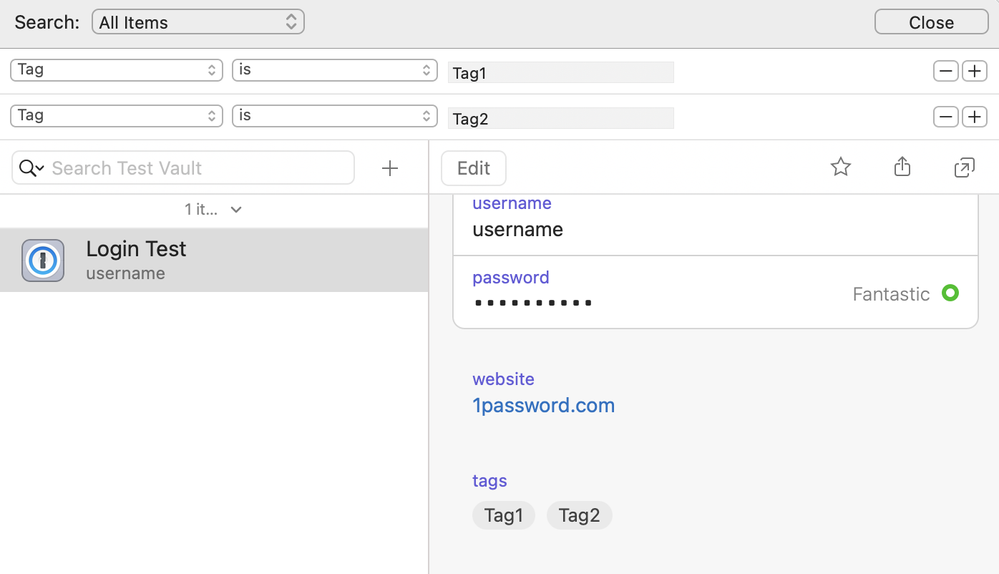Remove the Tag2 search rule with minus
This screenshot has width=999, height=574.
click(946, 117)
